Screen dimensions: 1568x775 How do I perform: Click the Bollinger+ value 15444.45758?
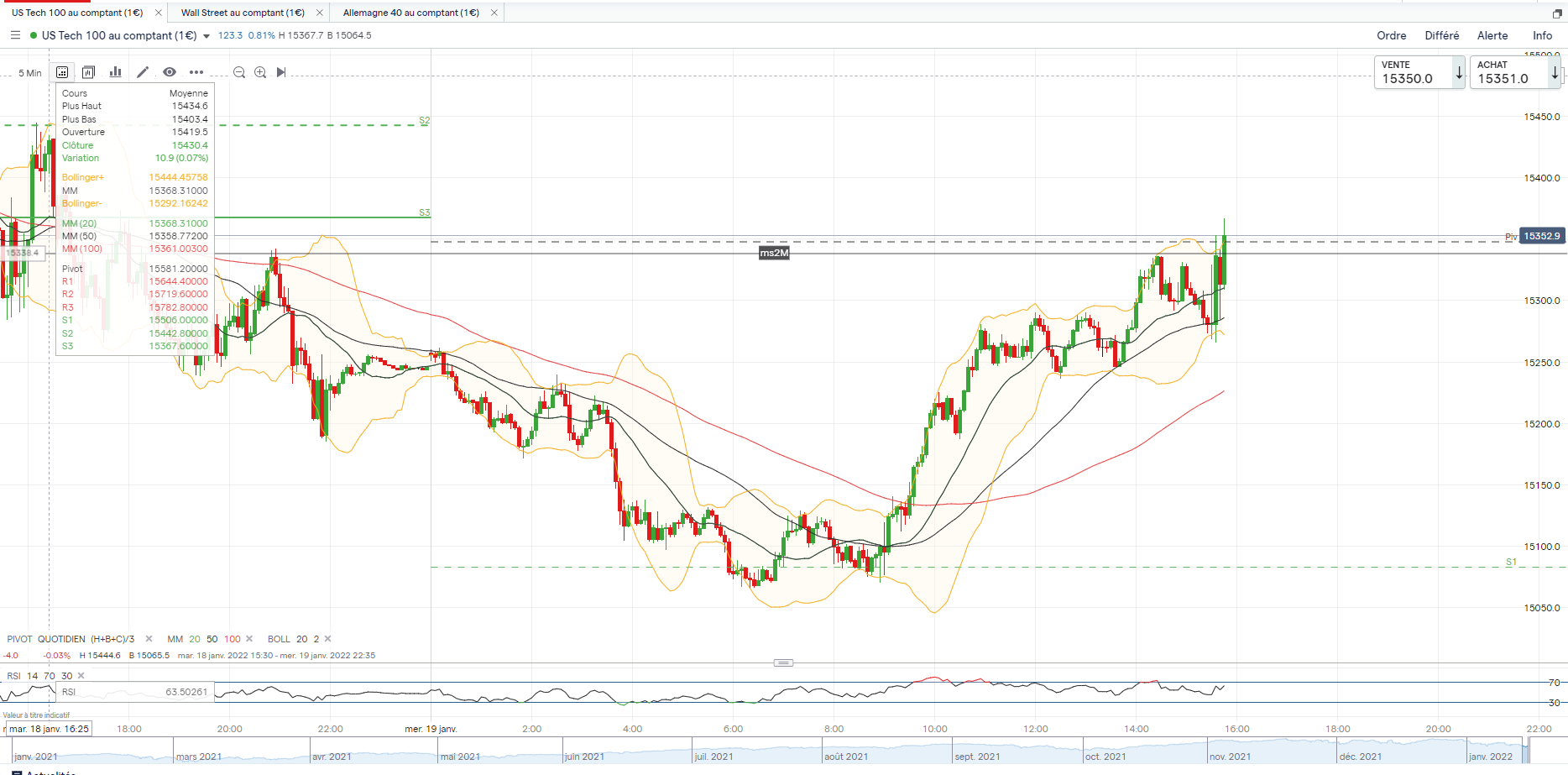pyautogui.click(x=178, y=178)
